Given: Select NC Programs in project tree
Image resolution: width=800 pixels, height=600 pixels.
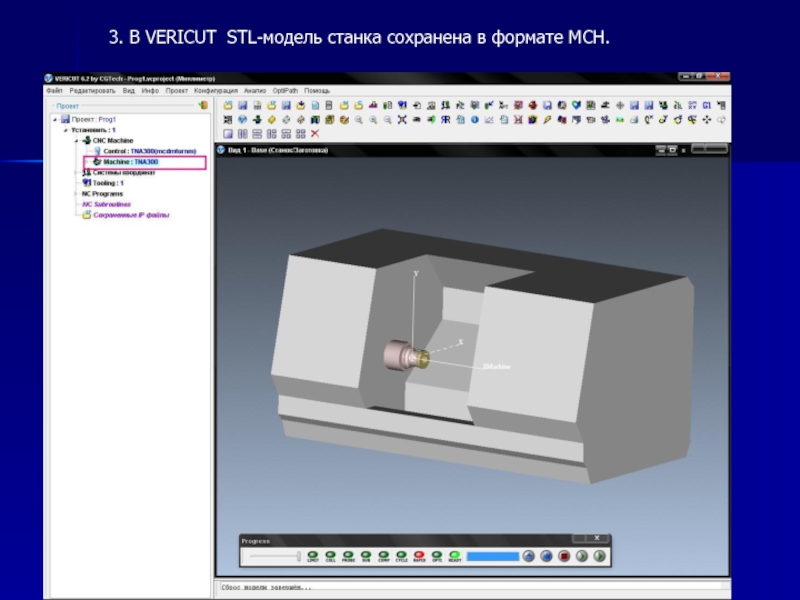Looking at the screenshot, I should (102, 193).
